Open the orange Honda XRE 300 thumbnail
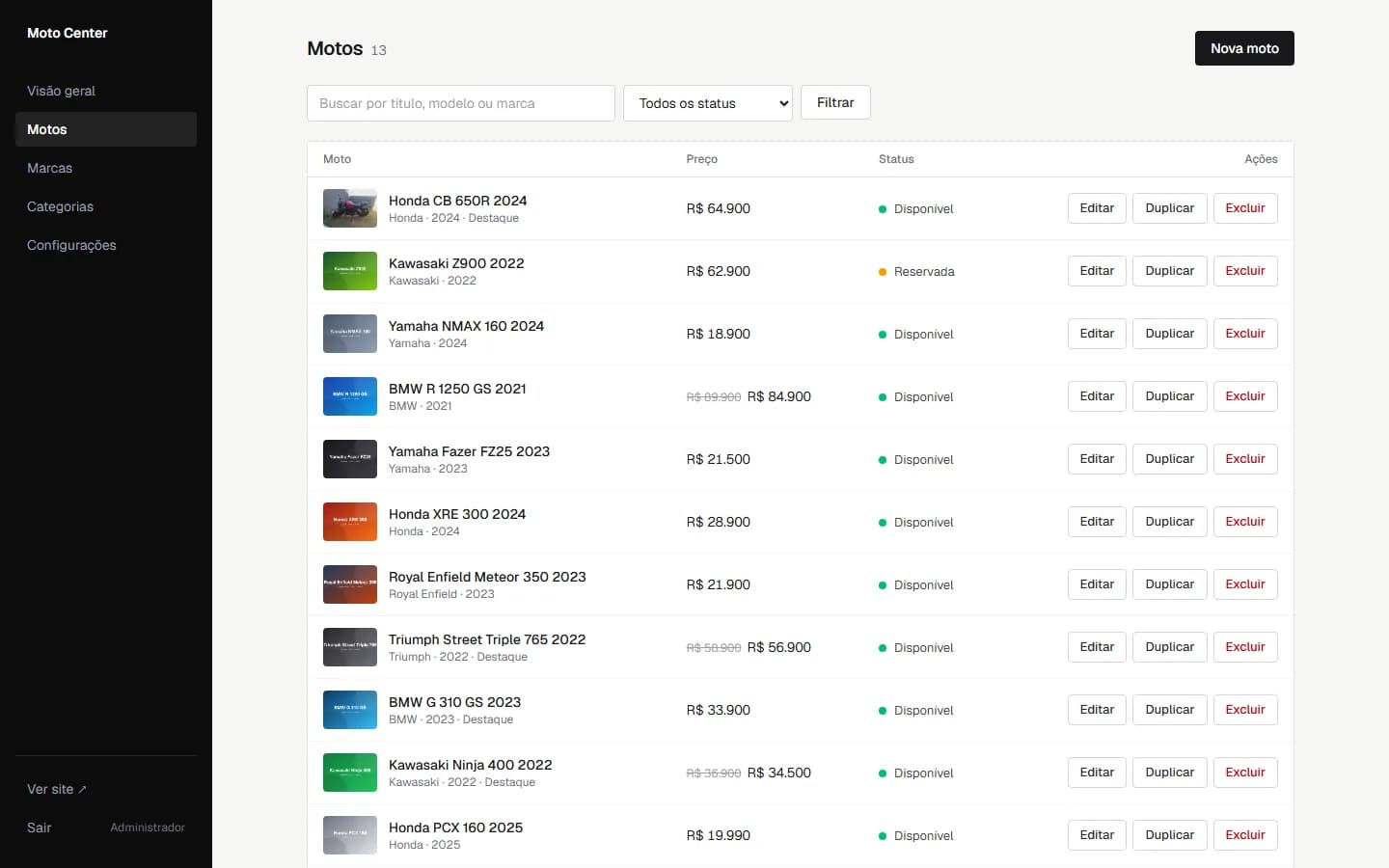1389x868 pixels. click(x=350, y=522)
